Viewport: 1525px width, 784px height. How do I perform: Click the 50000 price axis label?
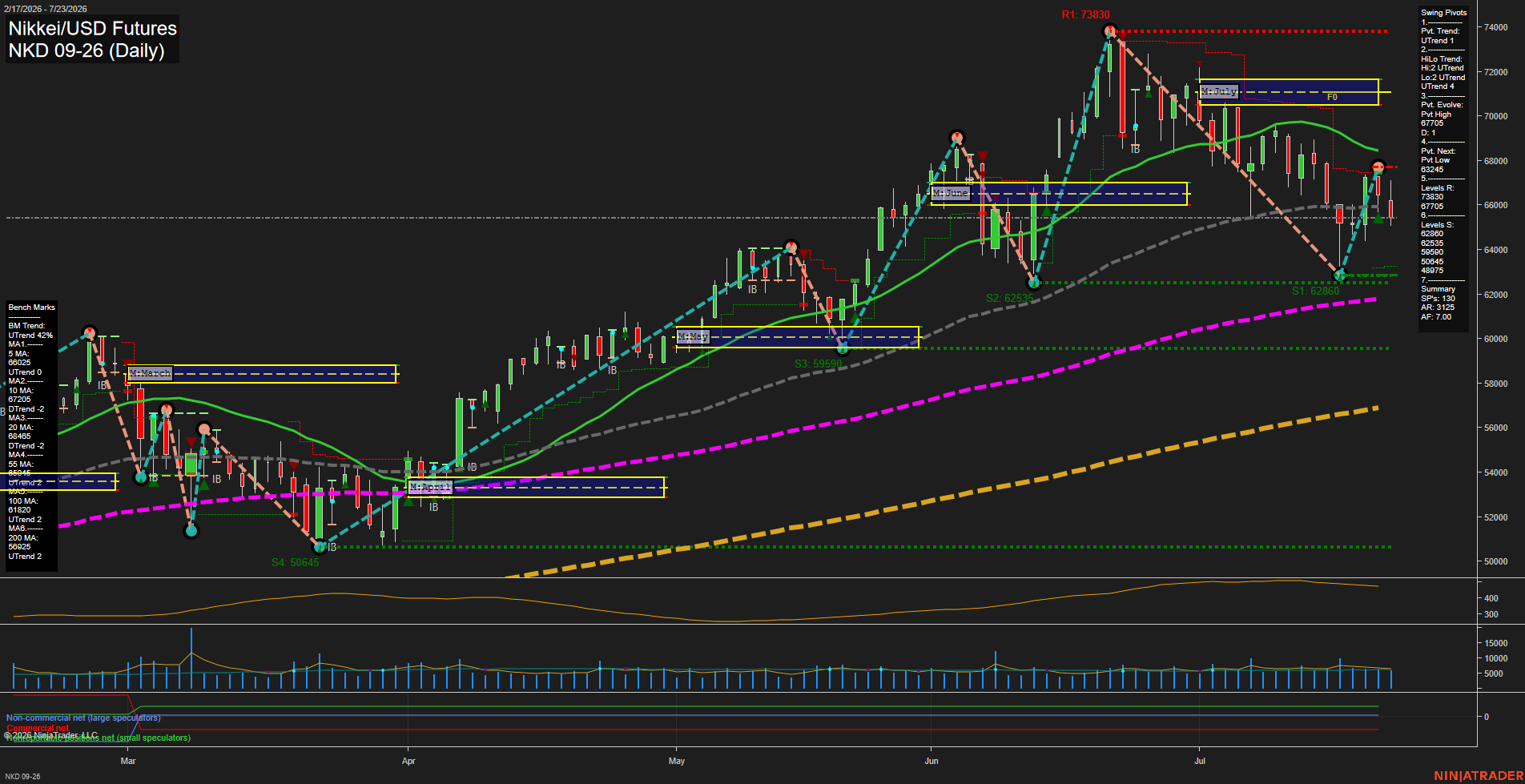coord(1496,561)
